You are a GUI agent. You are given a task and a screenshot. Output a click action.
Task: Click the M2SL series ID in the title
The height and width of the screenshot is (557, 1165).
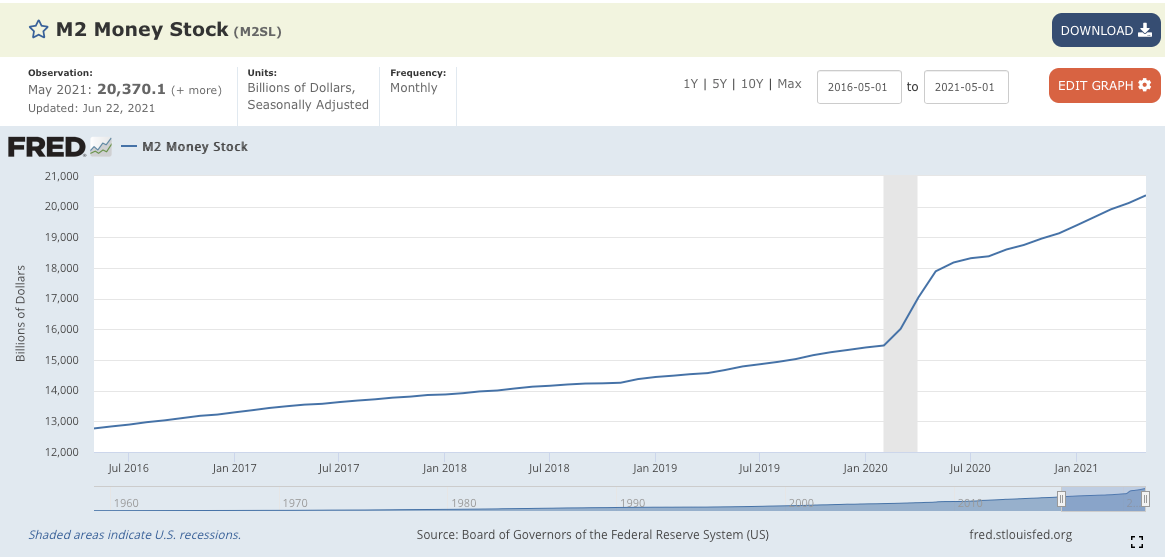point(258,32)
